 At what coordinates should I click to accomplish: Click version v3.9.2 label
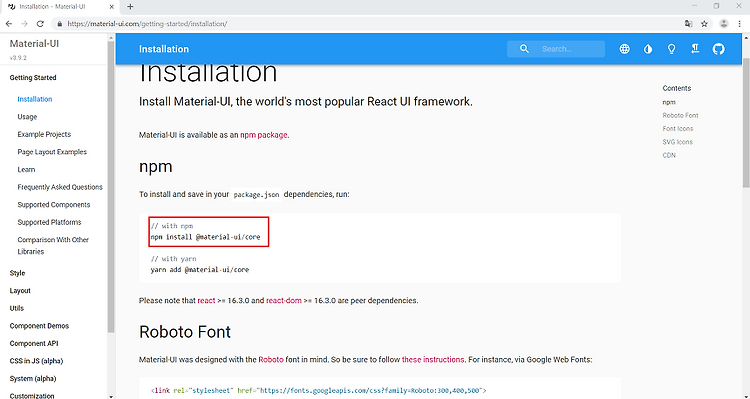point(18,57)
